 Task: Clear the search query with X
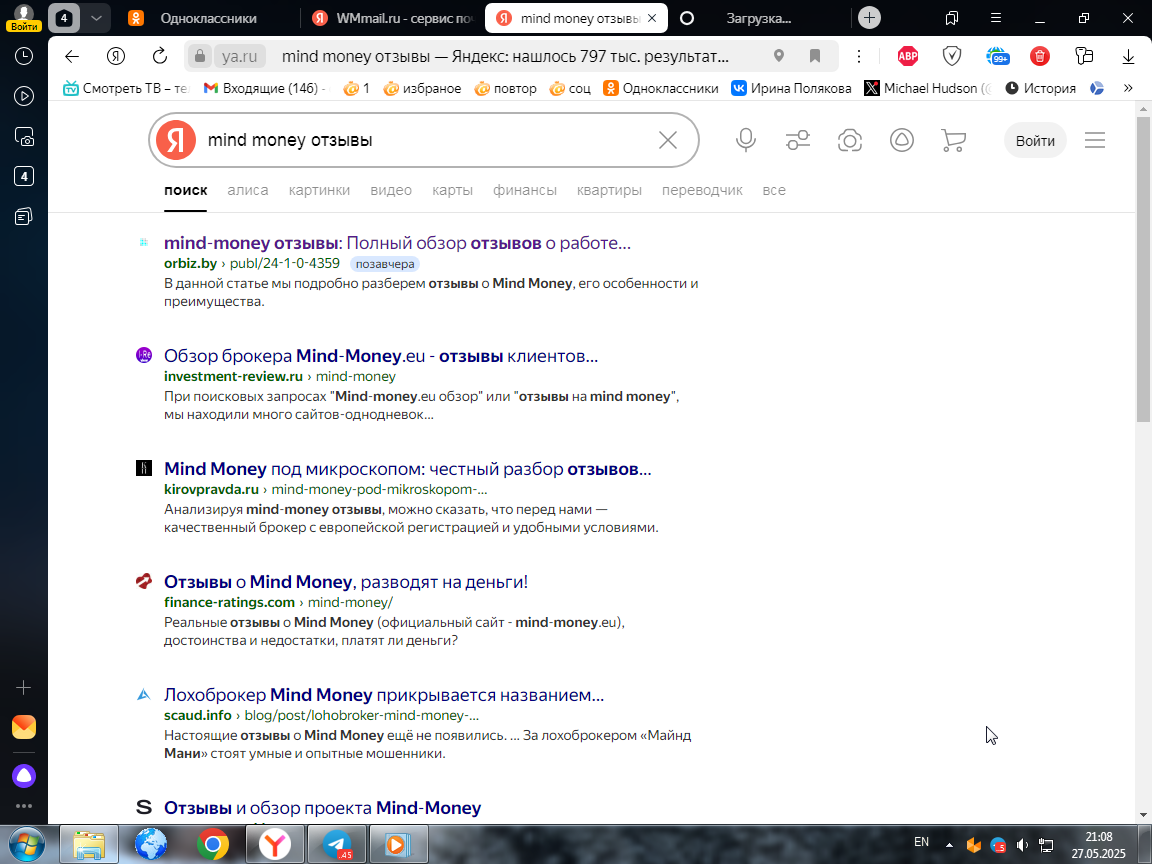coord(668,140)
